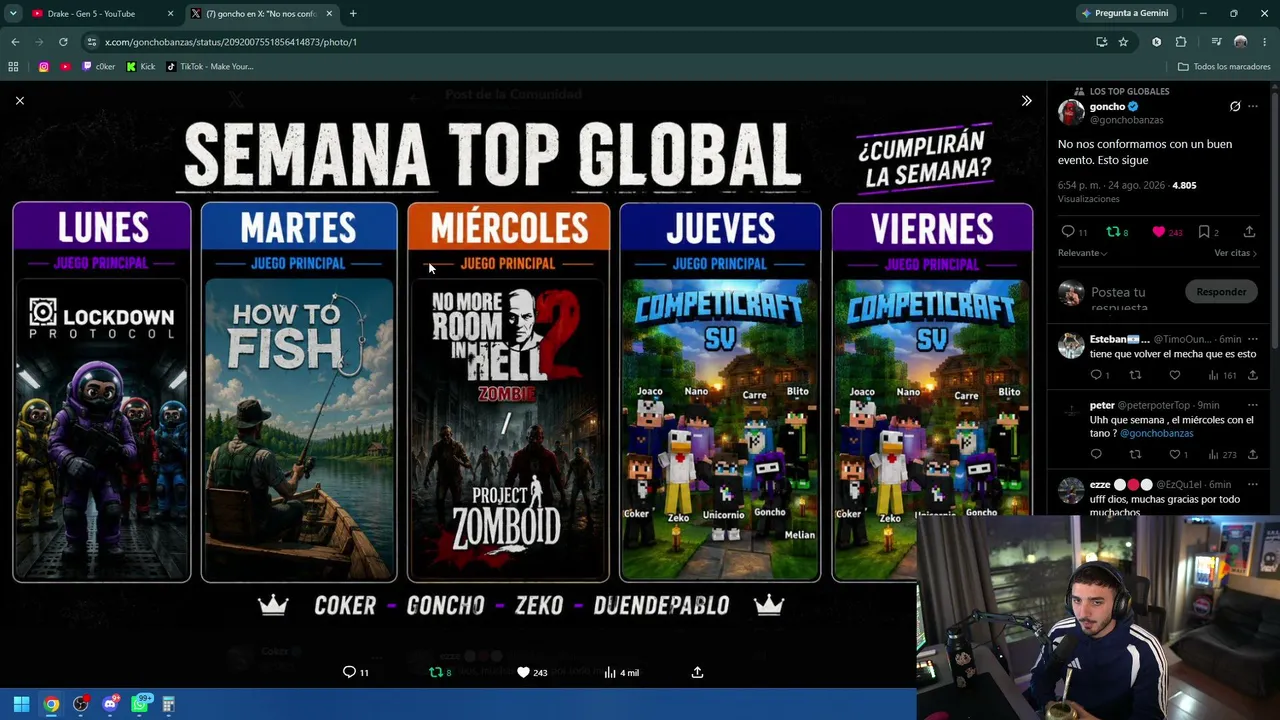Screen dimensions: 1280x720
Task: Close the photo viewer with the X
Action: pos(20,100)
